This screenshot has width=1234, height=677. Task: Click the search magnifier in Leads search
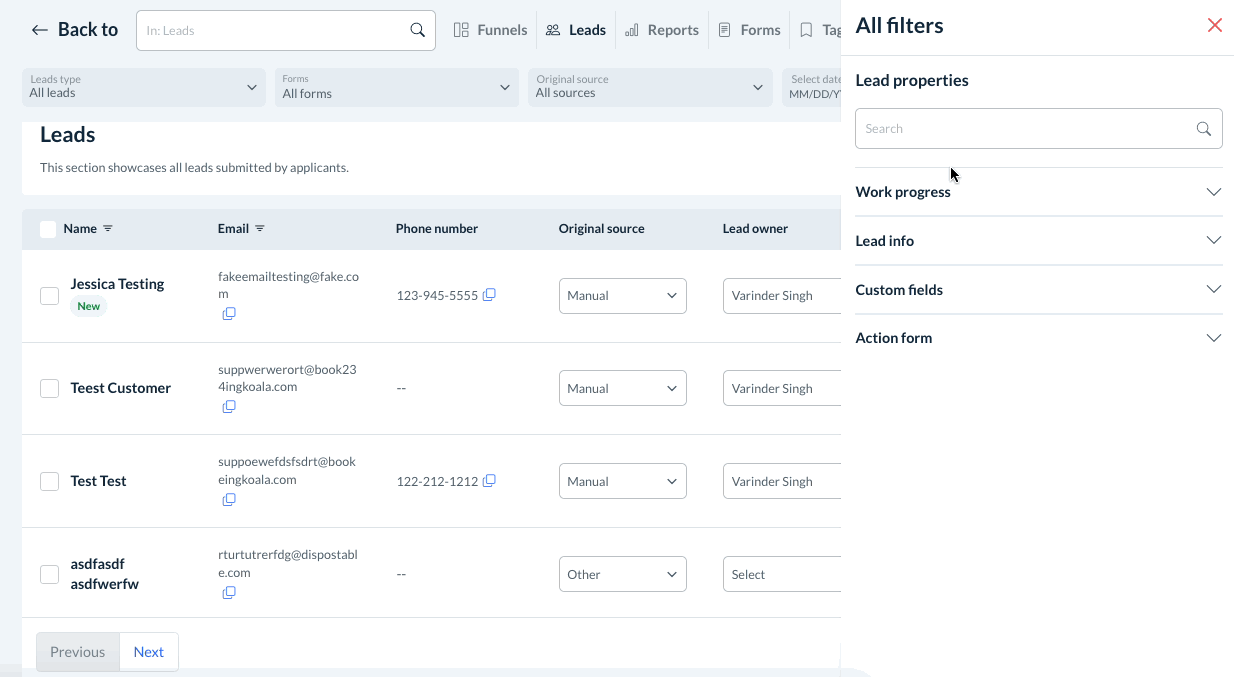[x=418, y=30]
